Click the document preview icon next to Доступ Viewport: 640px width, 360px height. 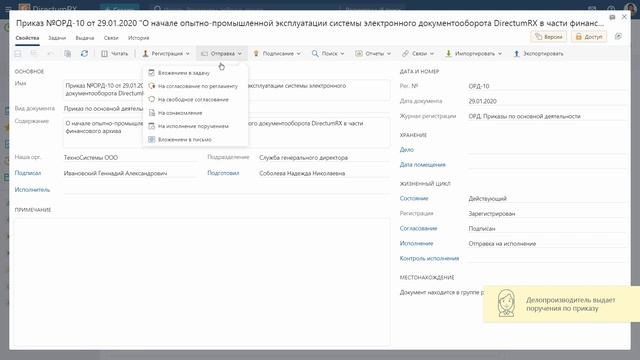coord(618,37)
